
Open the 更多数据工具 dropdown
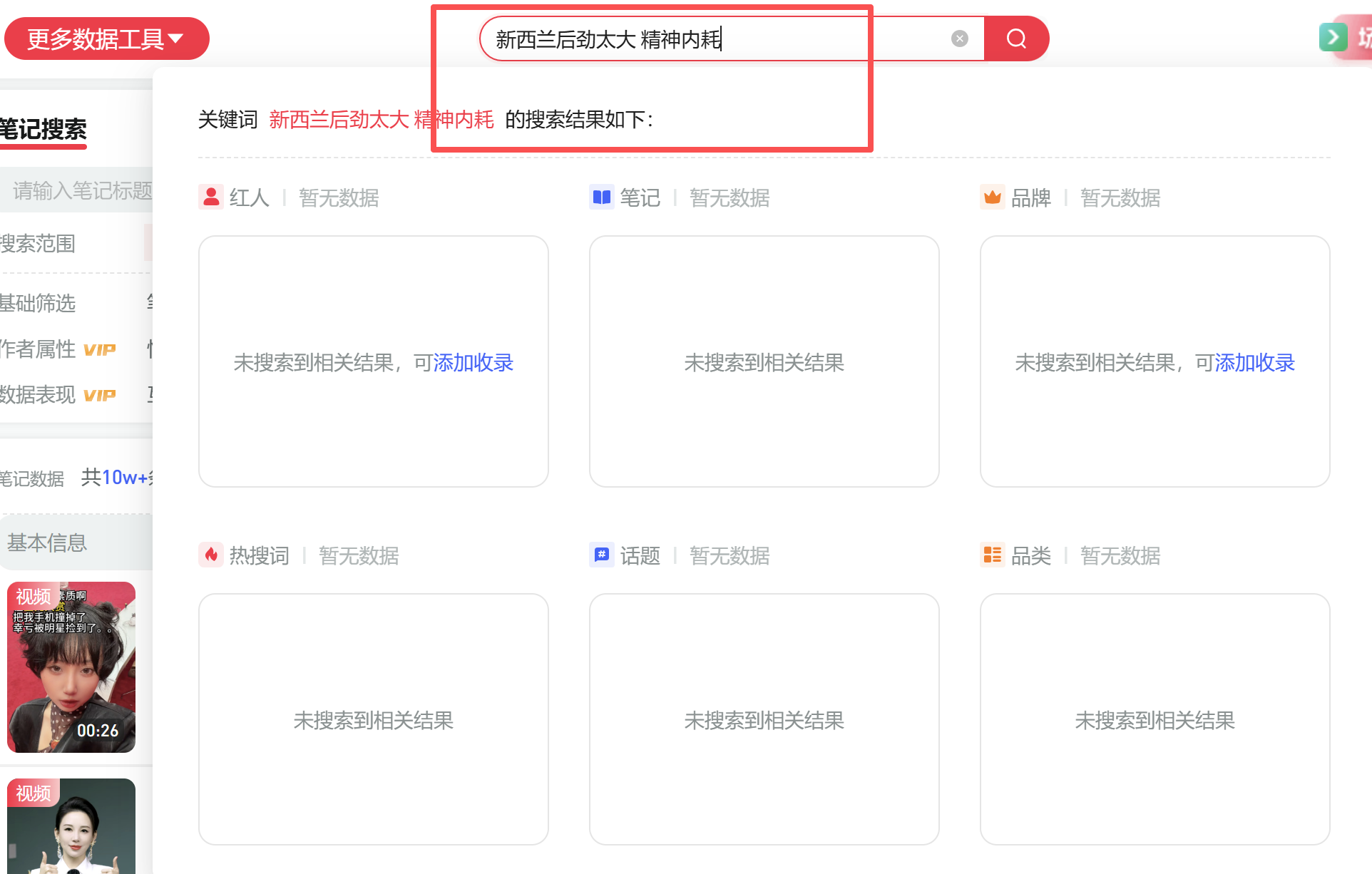click(106, 38)
